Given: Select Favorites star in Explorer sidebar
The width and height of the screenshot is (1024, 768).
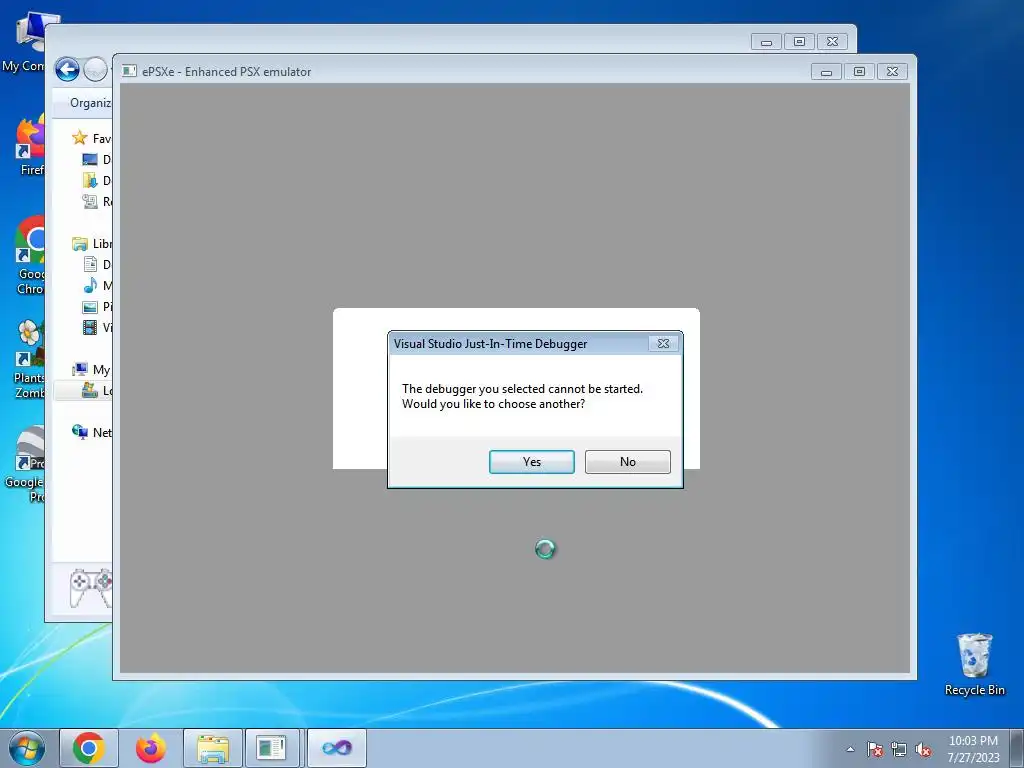Looking at the screenshot, I should (x=80, y=138).
